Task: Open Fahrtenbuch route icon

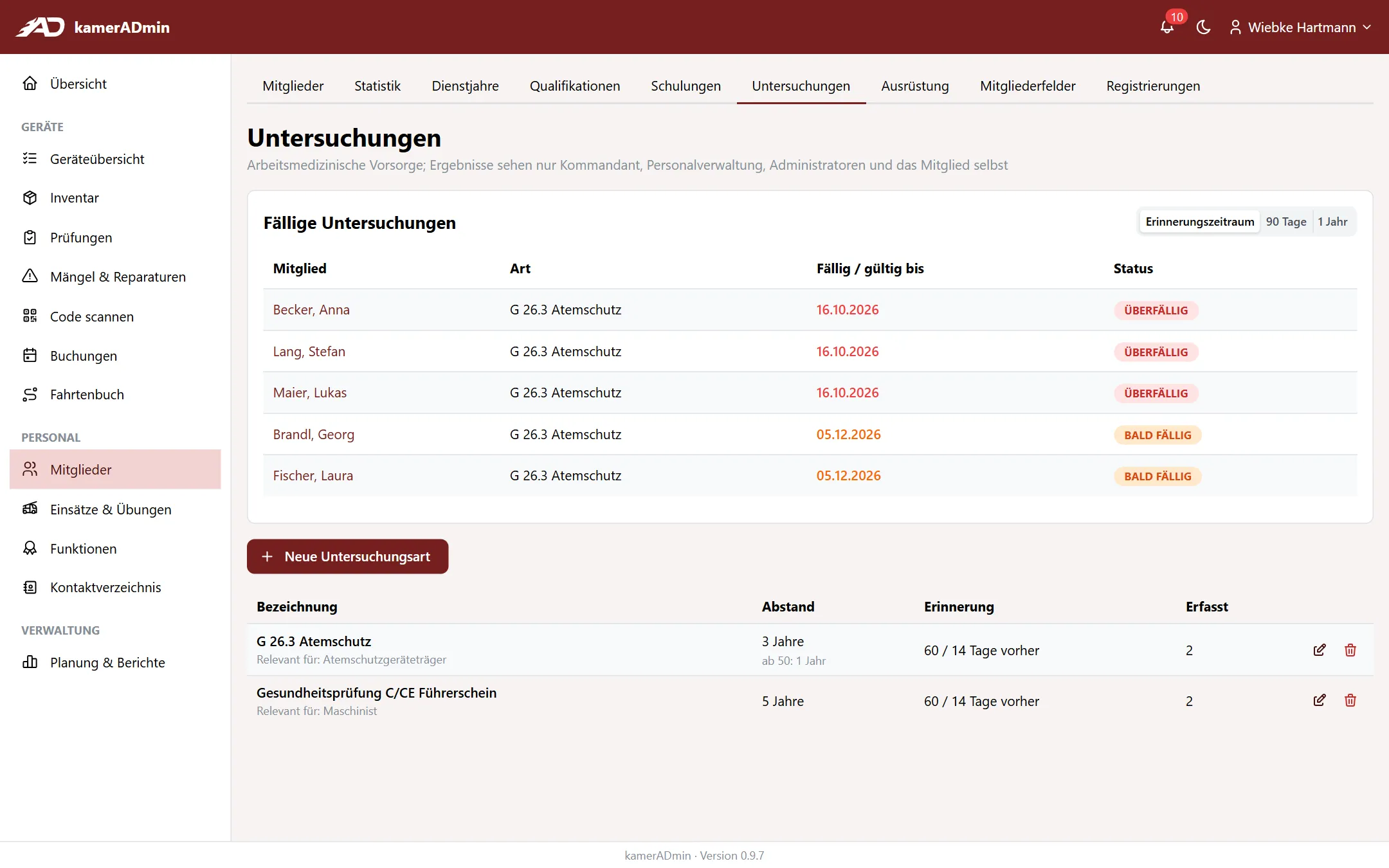Action: 30,395
